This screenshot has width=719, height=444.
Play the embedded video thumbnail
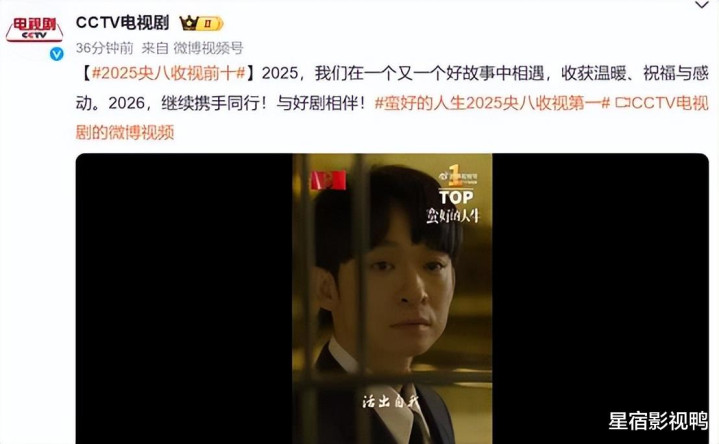click(392, 298)
